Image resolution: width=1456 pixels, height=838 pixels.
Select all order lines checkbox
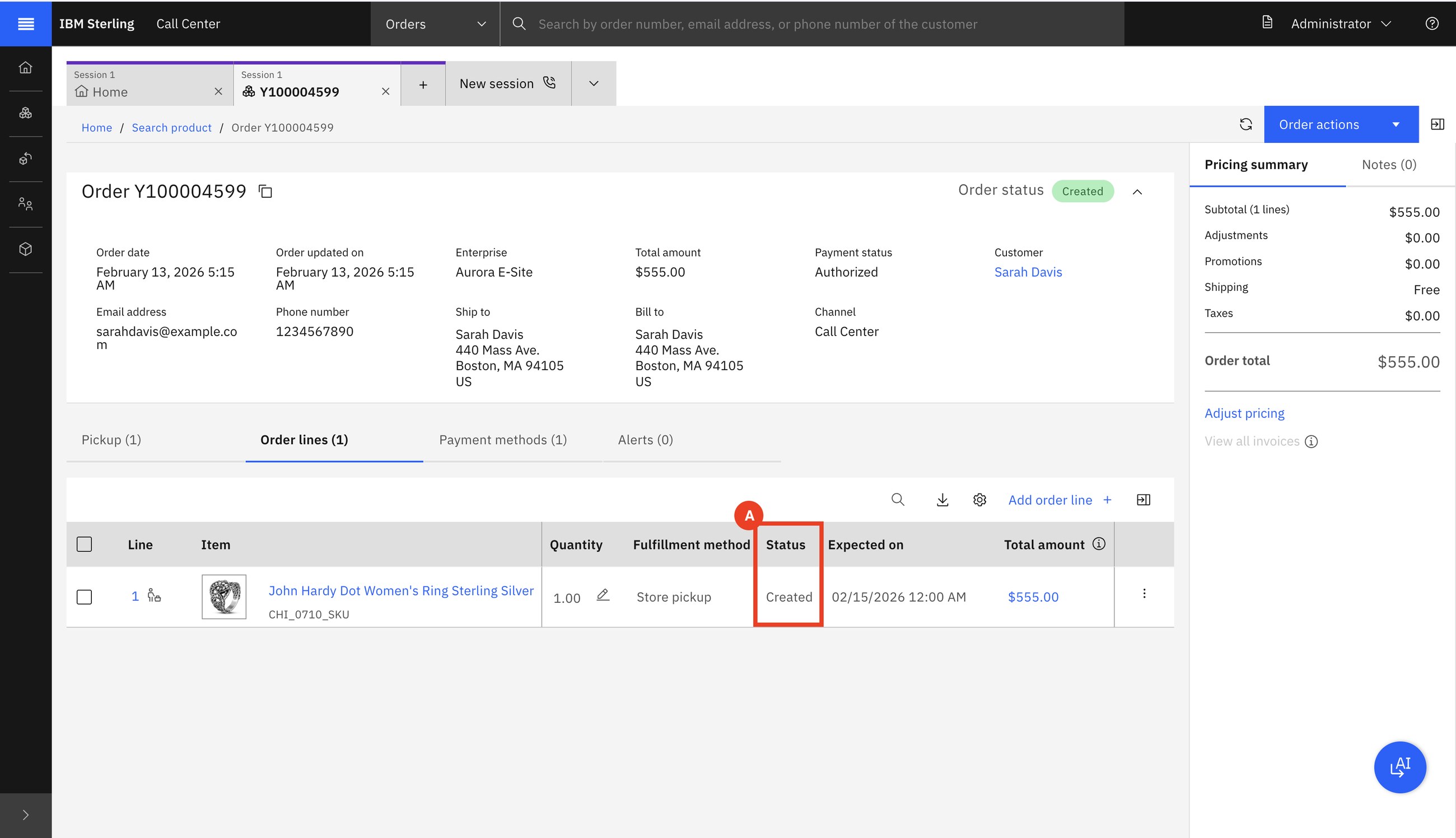point(84,544)
